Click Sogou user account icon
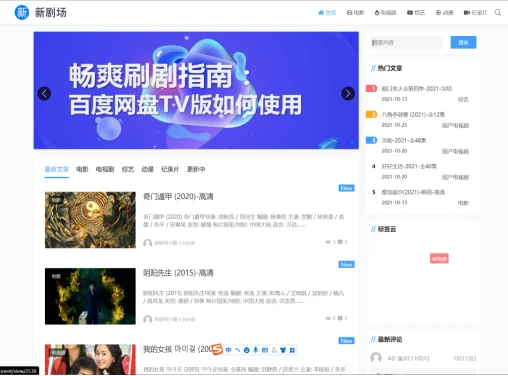This screenshot has height=376, width=508. tap(274, 350)
